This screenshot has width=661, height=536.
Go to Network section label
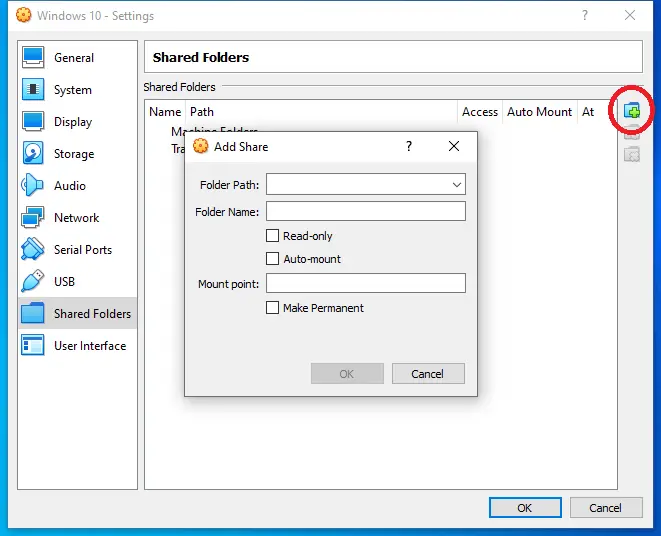[76, 218]
